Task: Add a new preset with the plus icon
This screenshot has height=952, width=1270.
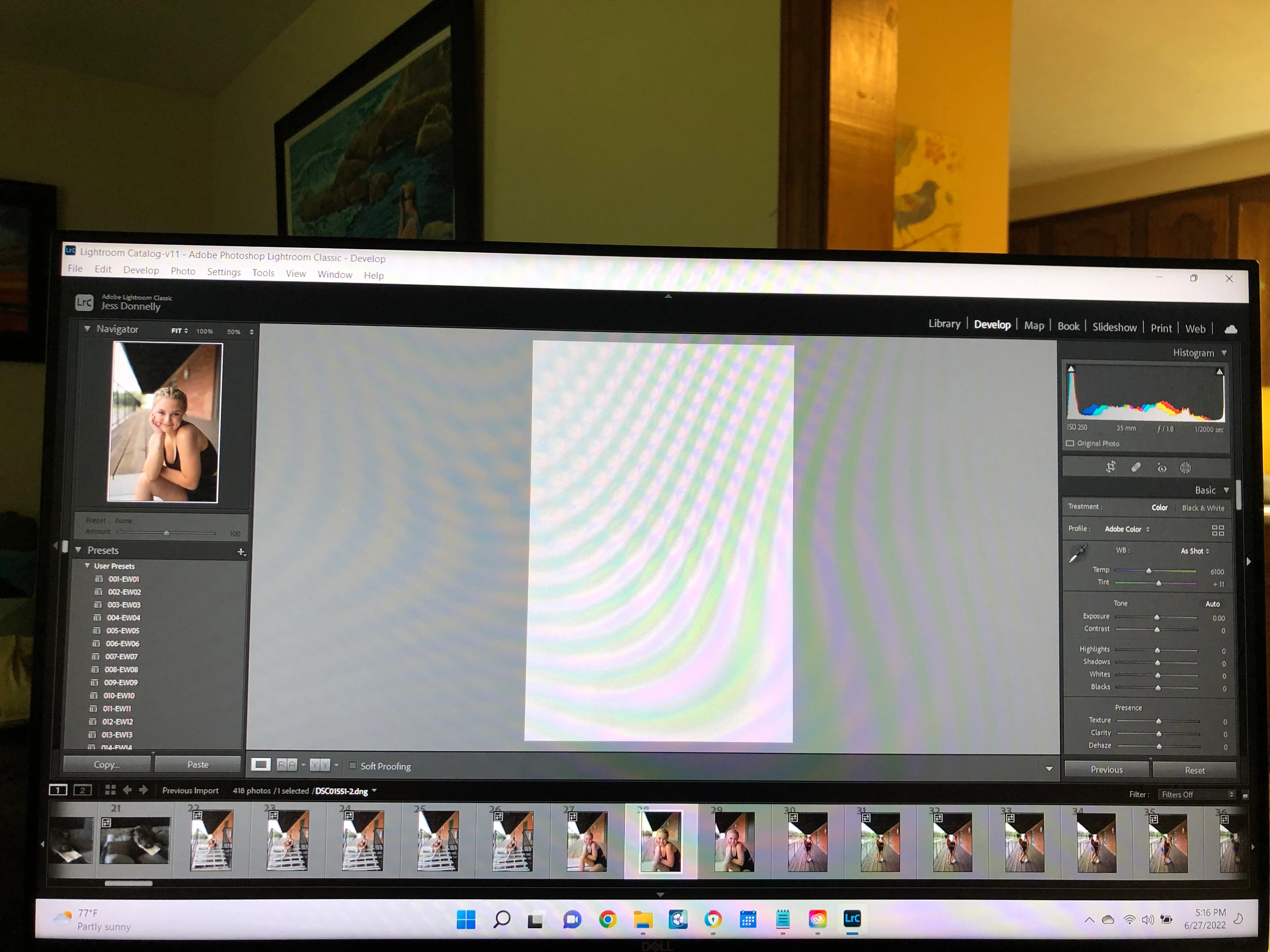Action: tap(241, 552)
